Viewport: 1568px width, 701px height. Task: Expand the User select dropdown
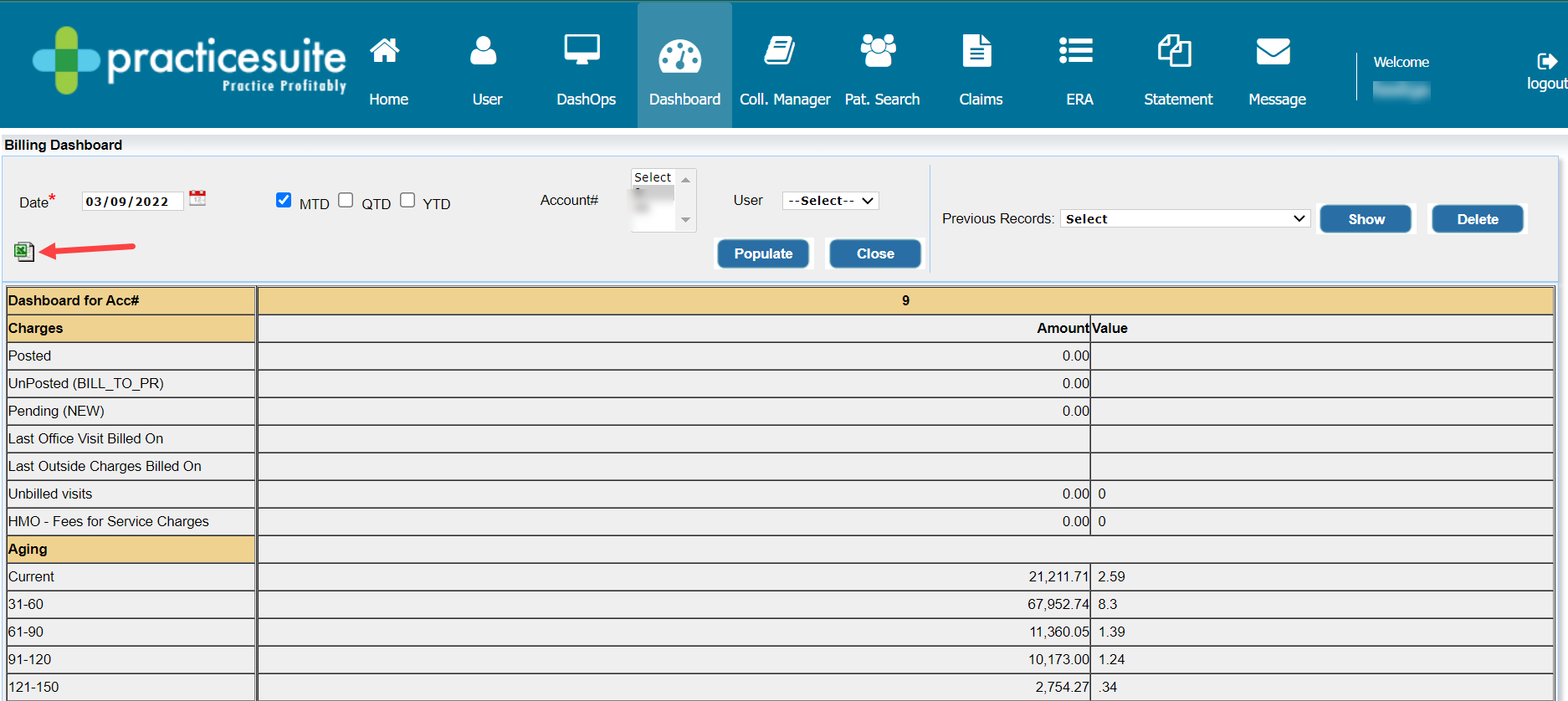click(x=830, y=201)
